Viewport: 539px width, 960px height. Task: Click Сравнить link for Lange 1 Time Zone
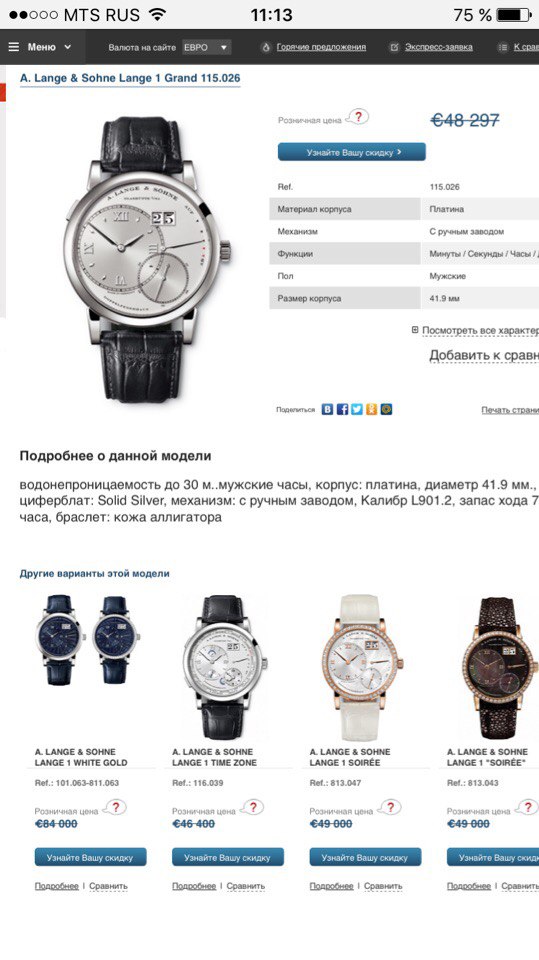(x=246, y=886)
